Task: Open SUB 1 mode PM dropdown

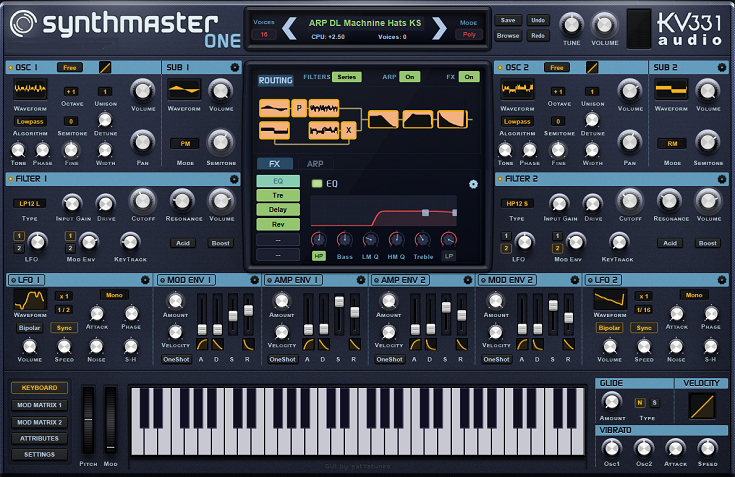Action: pos(185,144)
